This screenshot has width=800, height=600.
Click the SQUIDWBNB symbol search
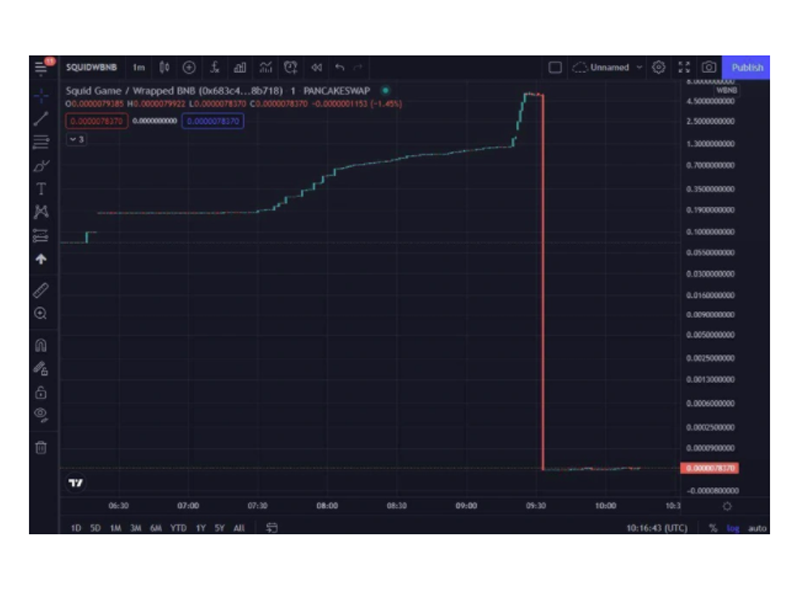click(91, 67)
